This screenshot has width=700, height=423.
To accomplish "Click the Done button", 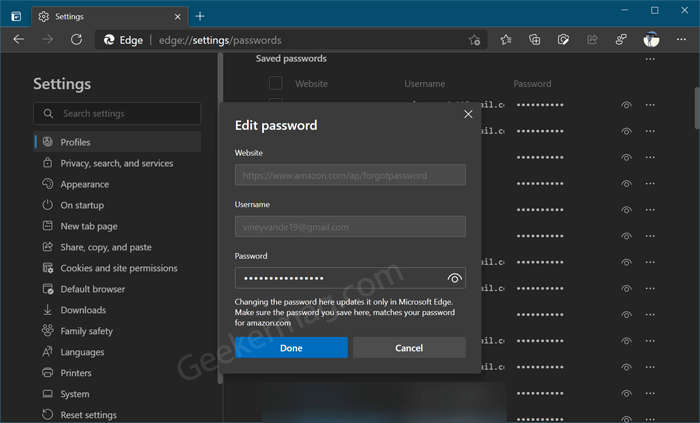I will pos(291,348).
